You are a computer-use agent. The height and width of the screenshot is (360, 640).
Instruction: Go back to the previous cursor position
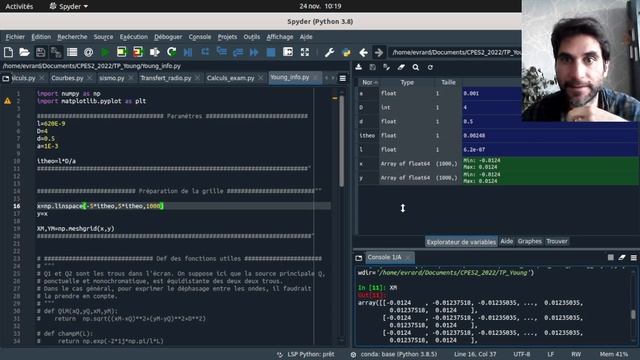point(363,52)
